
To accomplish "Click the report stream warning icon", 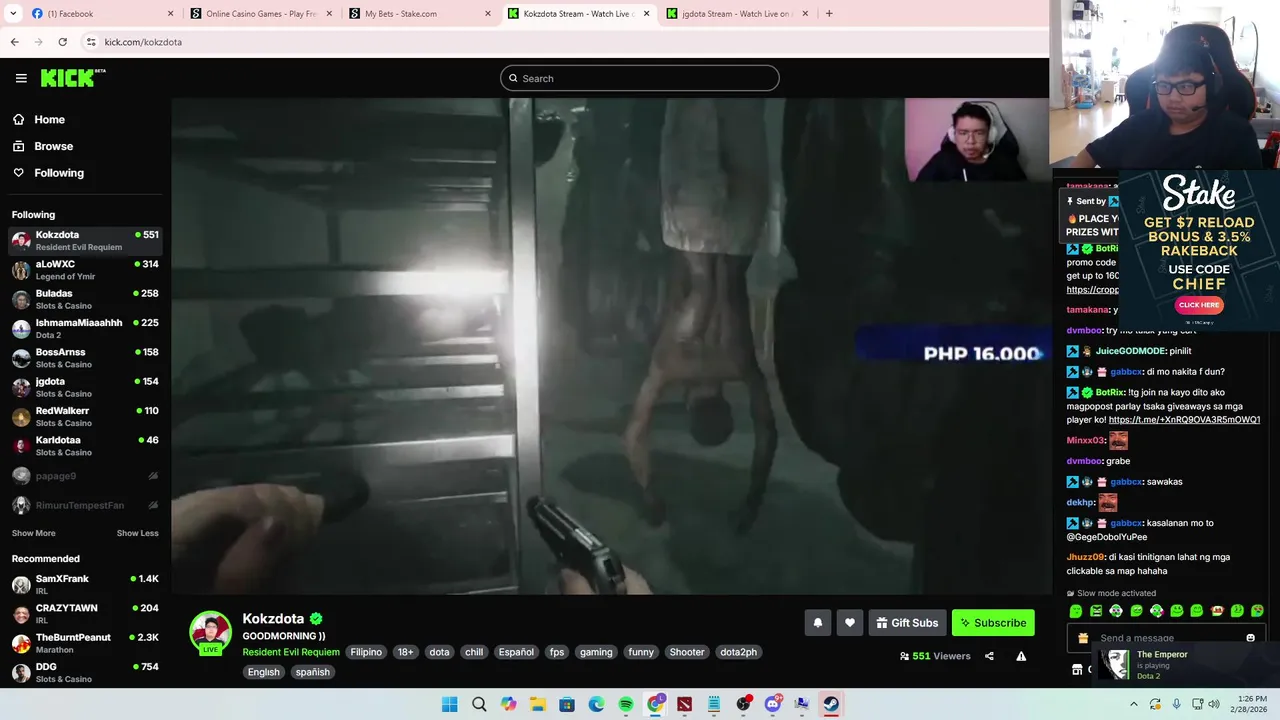I will coord(1021,656).
